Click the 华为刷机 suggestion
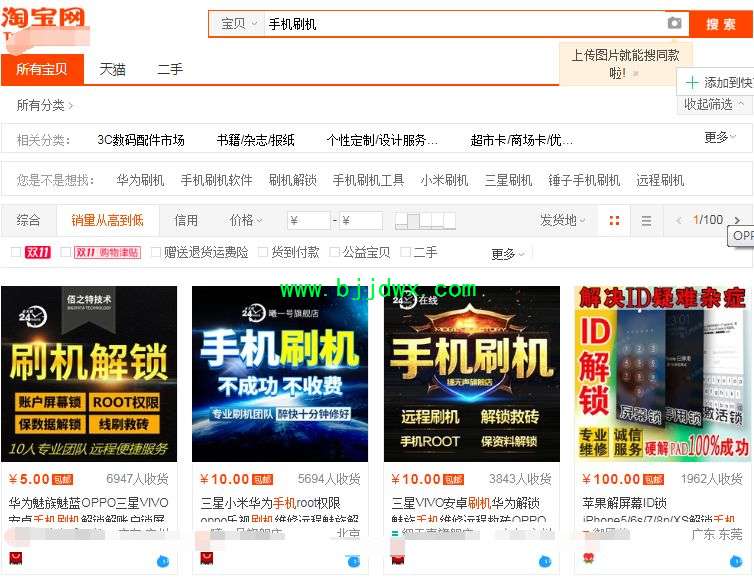 coord(140,180)
